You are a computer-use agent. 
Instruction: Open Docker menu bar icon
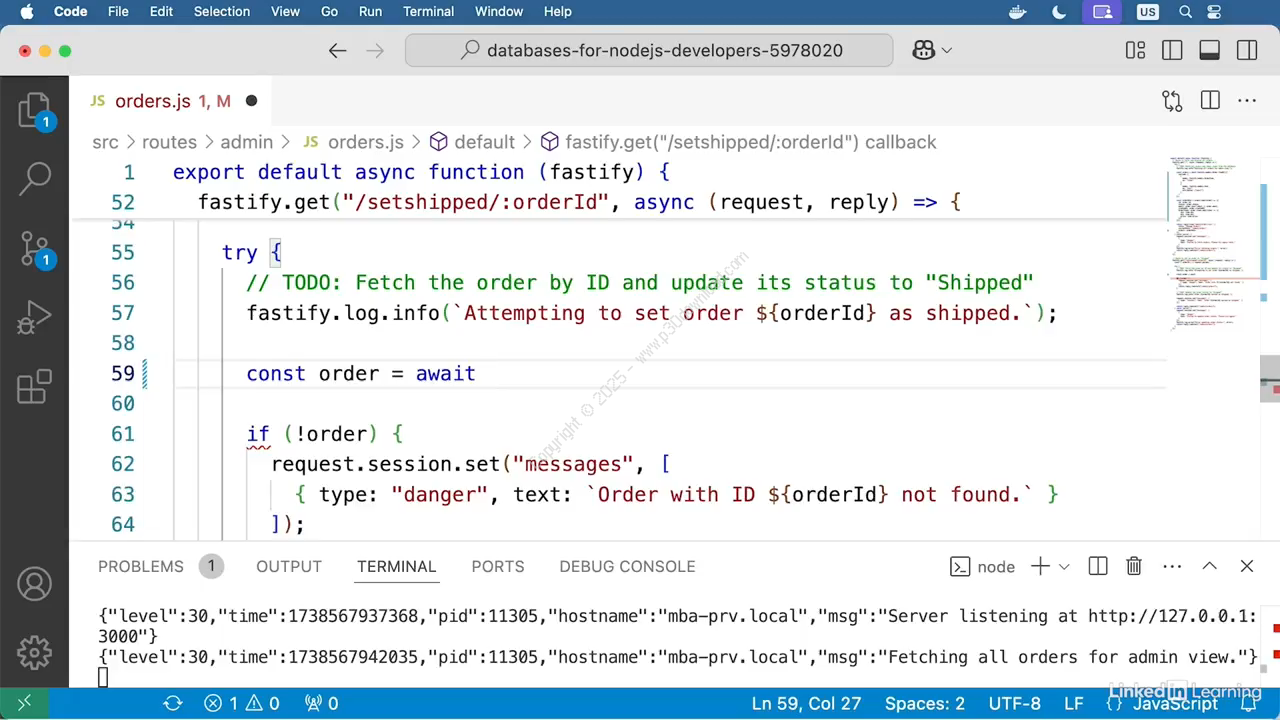coord(1018,12)
